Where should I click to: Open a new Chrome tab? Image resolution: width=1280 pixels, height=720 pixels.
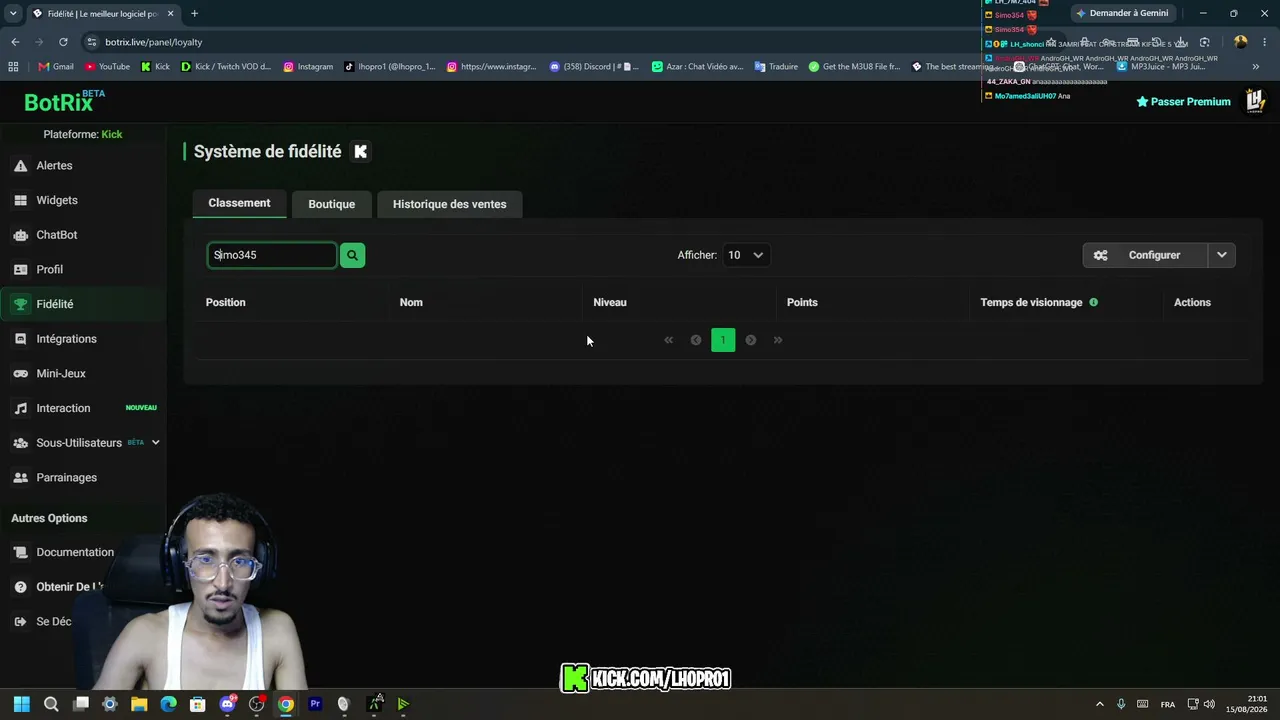tap(194, 14)
